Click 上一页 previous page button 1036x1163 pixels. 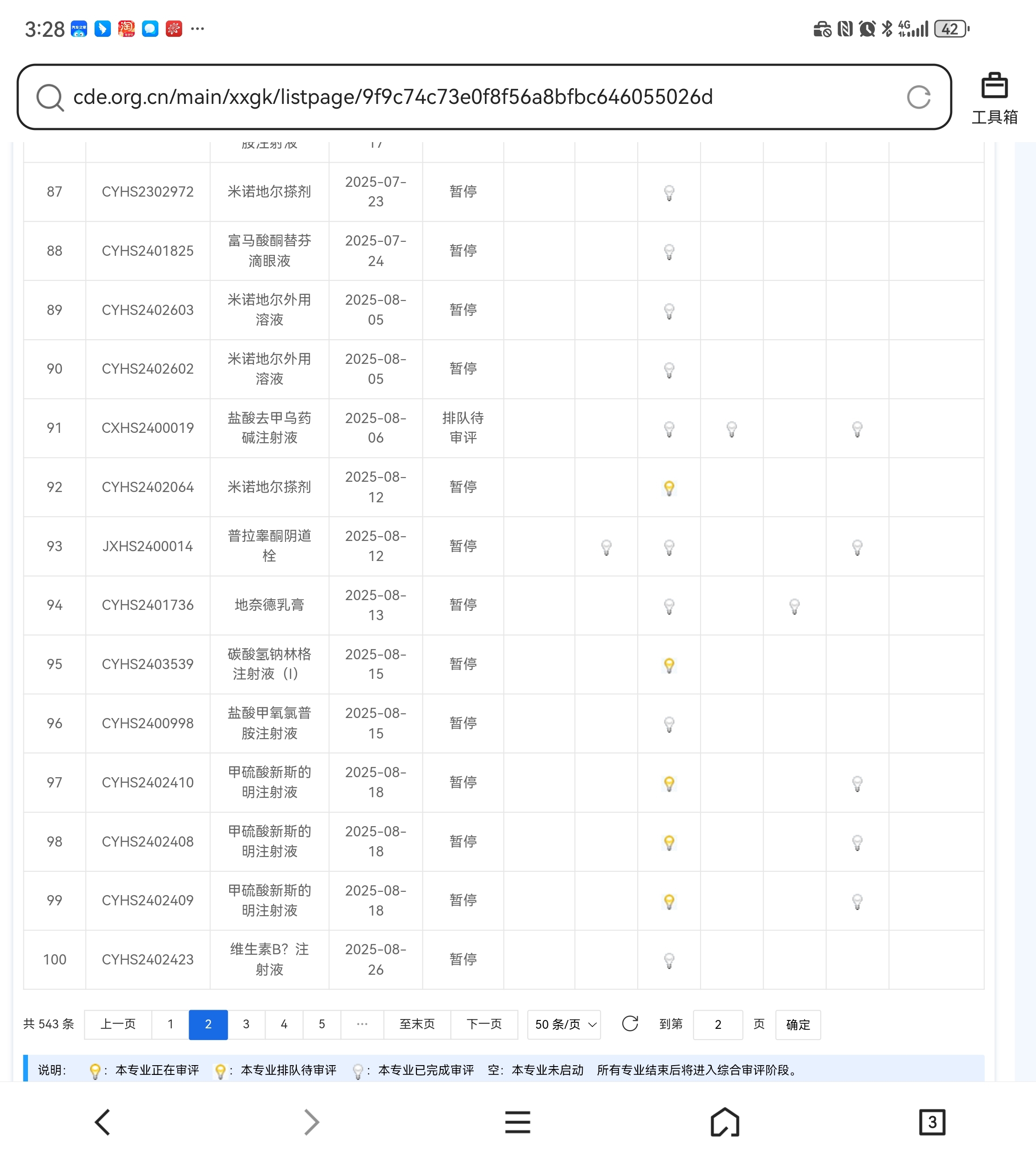click(118, 1025)
